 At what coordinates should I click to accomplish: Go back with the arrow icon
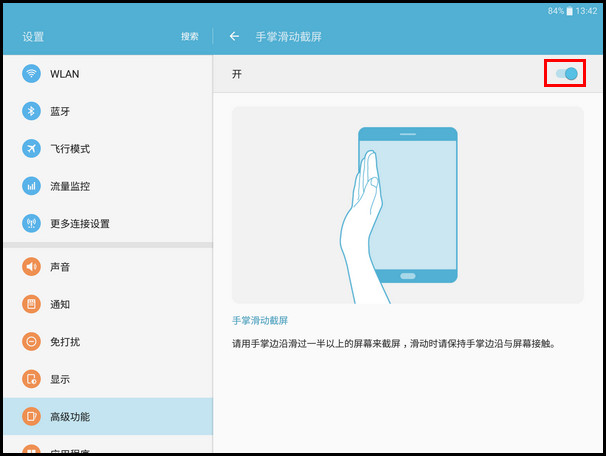point(234,36)
